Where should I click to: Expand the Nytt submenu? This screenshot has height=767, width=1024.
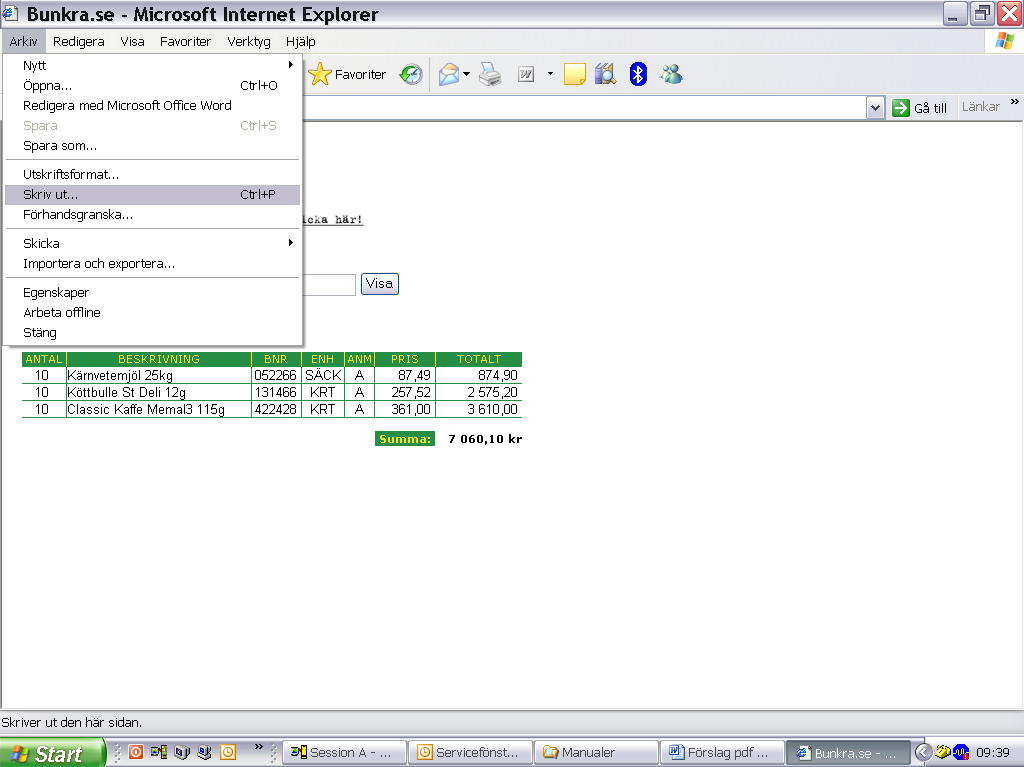click(152, 65)
